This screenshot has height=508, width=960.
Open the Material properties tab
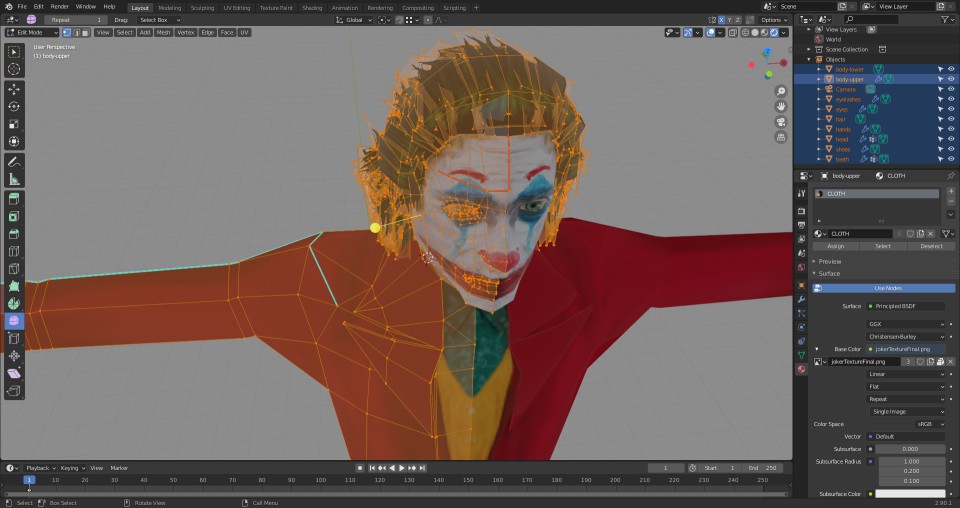pyautogui.click(x=801, y=369)
